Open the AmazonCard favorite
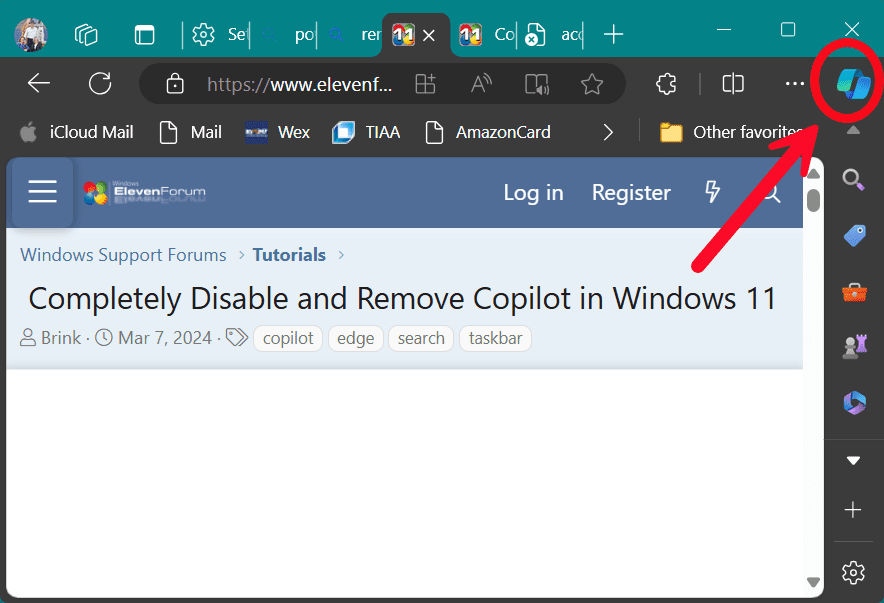884x603 pixels. click(488, 132)
